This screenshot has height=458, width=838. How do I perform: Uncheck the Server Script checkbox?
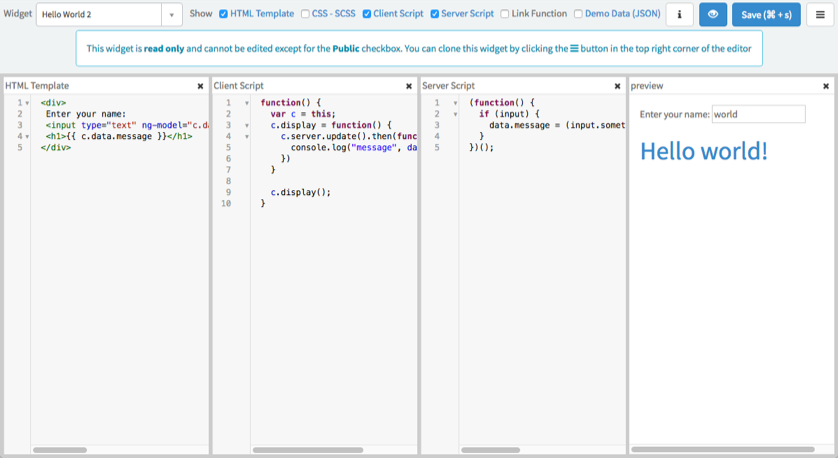point(434,14)
